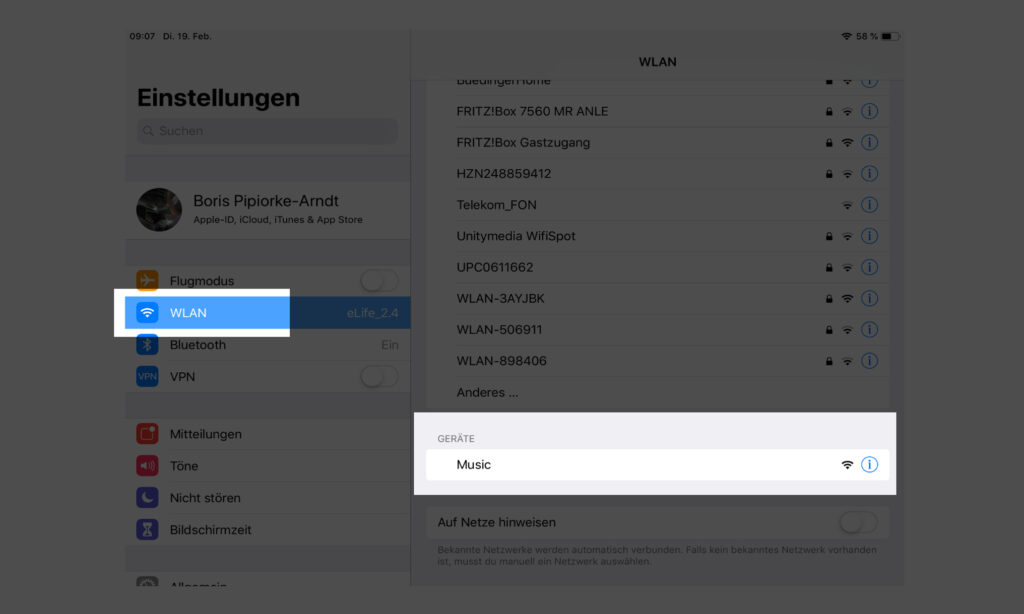Open info for Telekom_FON network
This screenshot has width=1024, height=614.
point(869,205)
